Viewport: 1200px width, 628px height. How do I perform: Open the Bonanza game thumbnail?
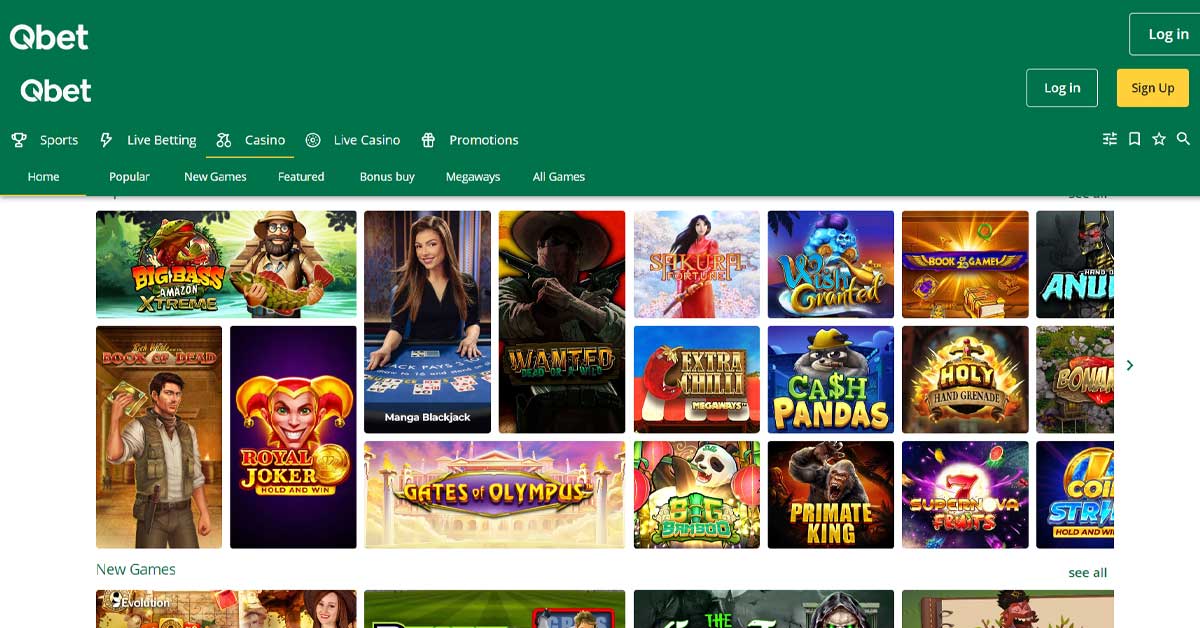(x=1075, y=379)
